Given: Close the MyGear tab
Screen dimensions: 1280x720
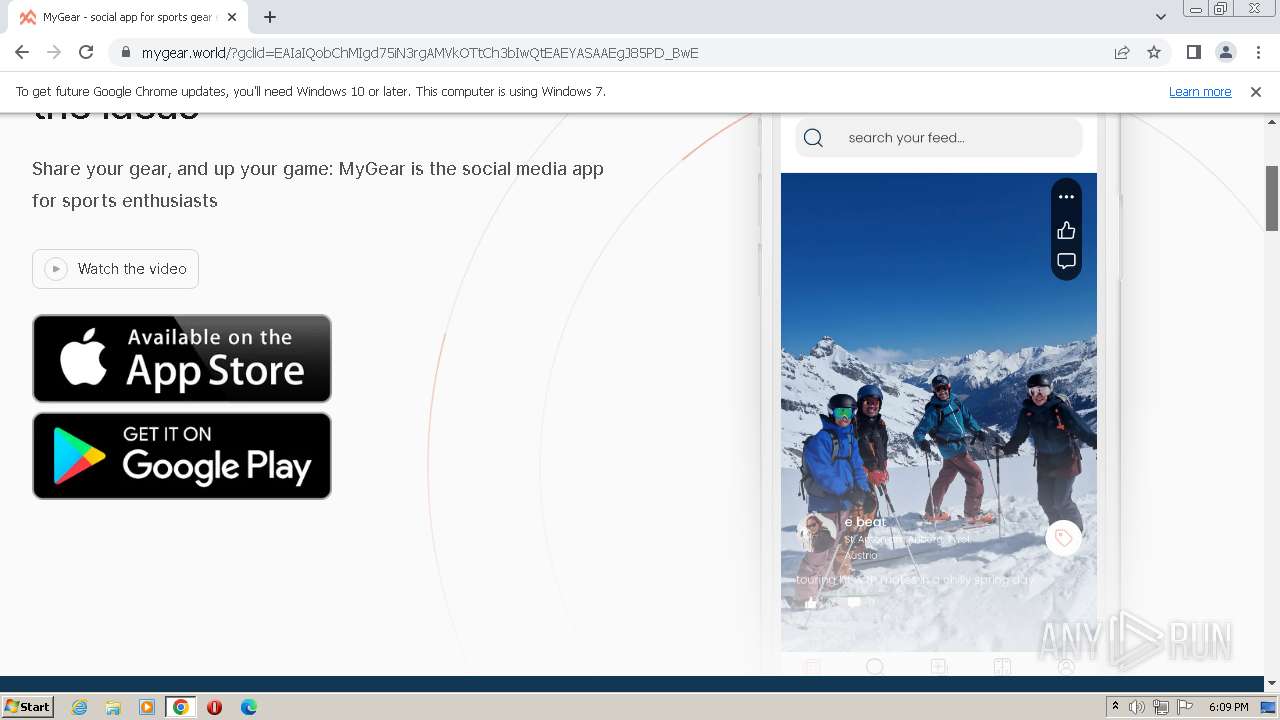Looking at the screenshot, I should coord(232,17).
